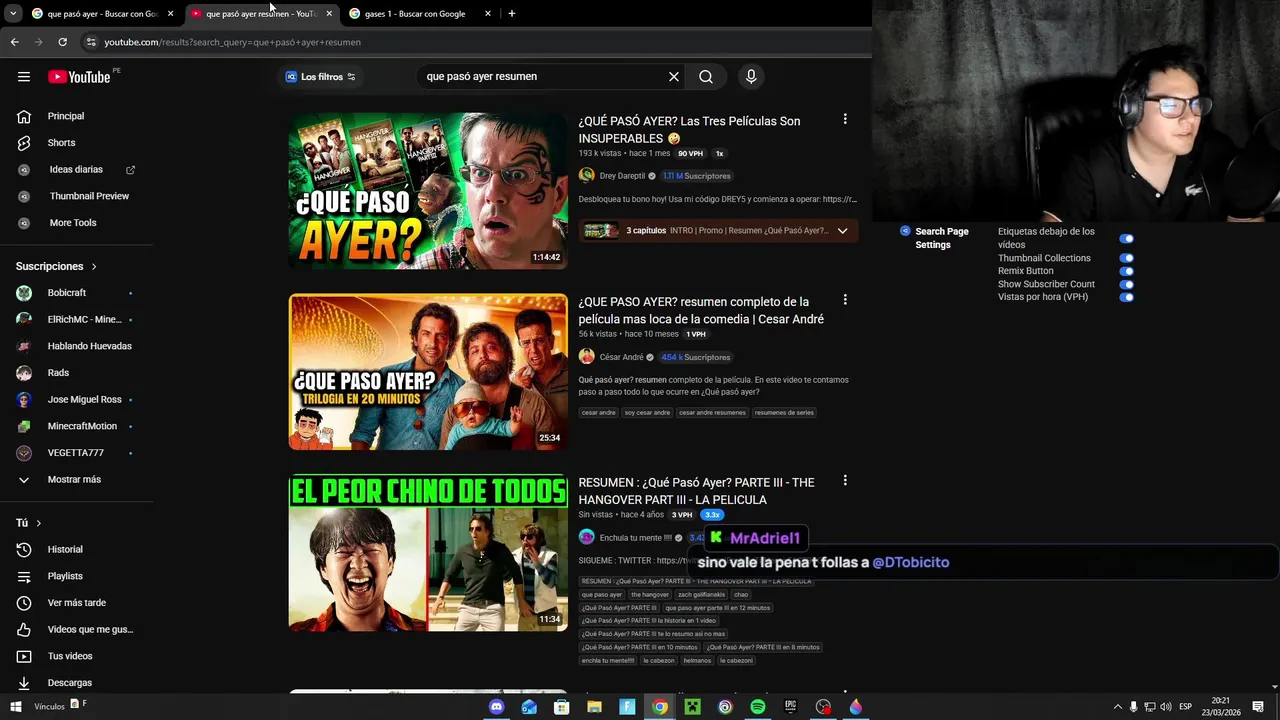Open Windows Start menu

click(15, 707)
